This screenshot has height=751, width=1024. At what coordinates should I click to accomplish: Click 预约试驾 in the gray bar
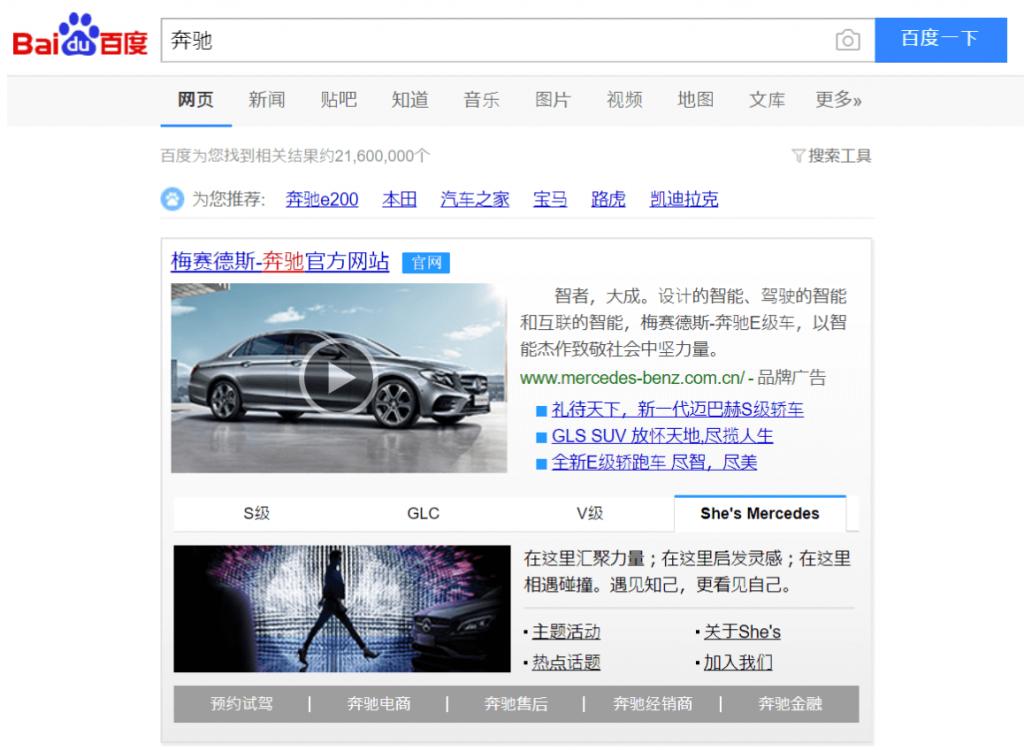pos(240,704)
